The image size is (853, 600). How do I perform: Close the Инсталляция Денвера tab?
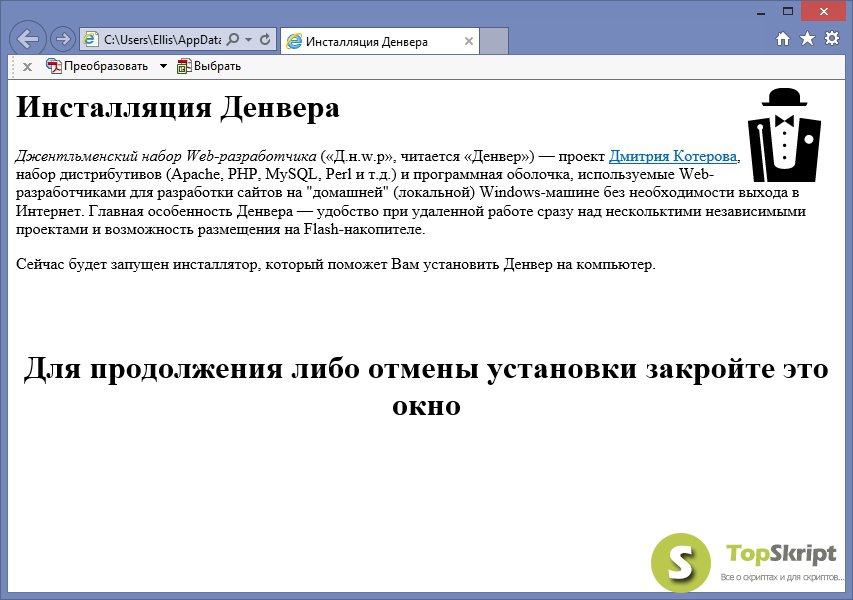coord(468,41)
